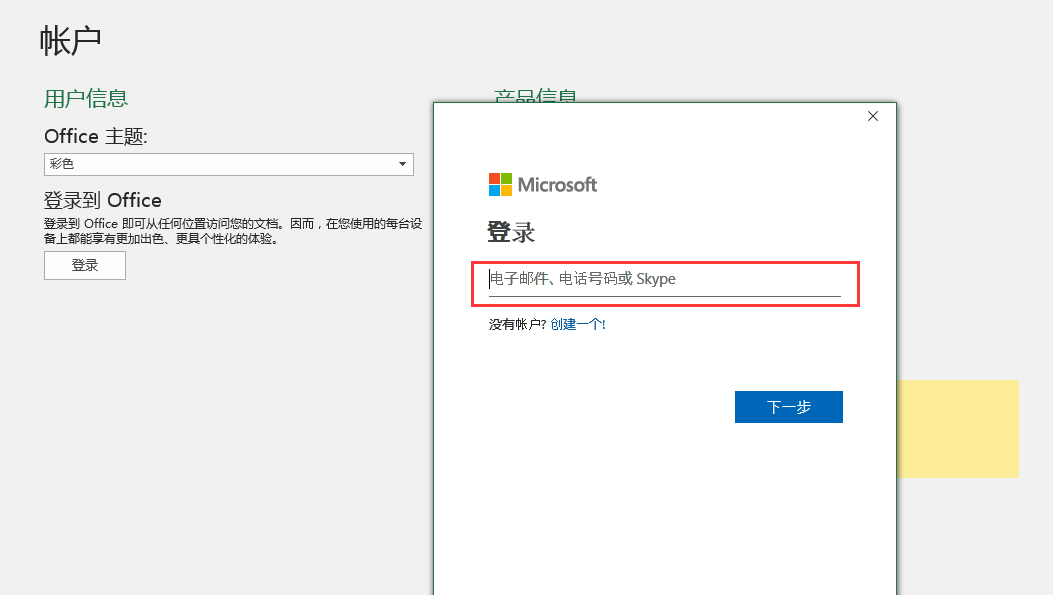Viewport: 1053px width, 595px height.
Task: Click the Microsoft logo in sign-in dialog
Action: click(x=543, y=185)
